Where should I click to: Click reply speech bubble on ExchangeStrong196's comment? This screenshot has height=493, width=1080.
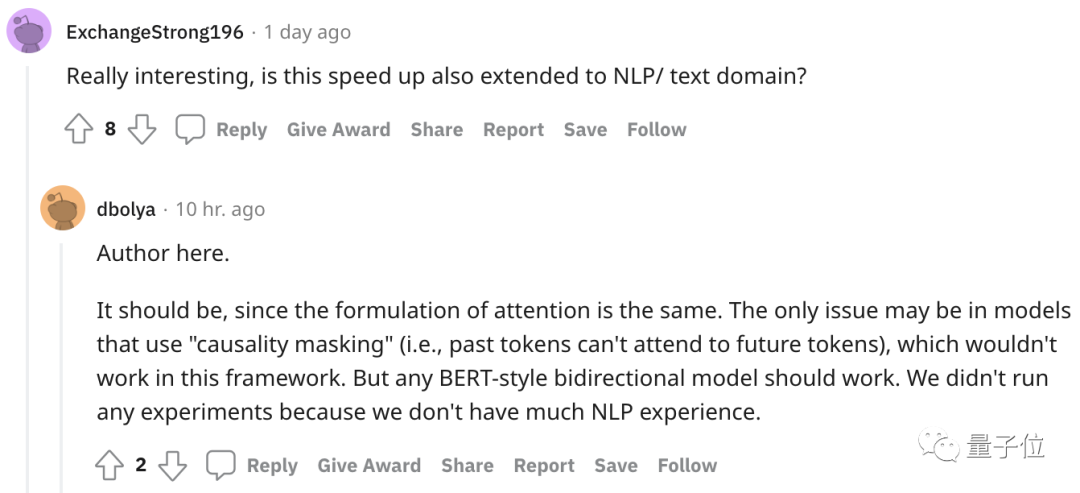pos(190,130)
